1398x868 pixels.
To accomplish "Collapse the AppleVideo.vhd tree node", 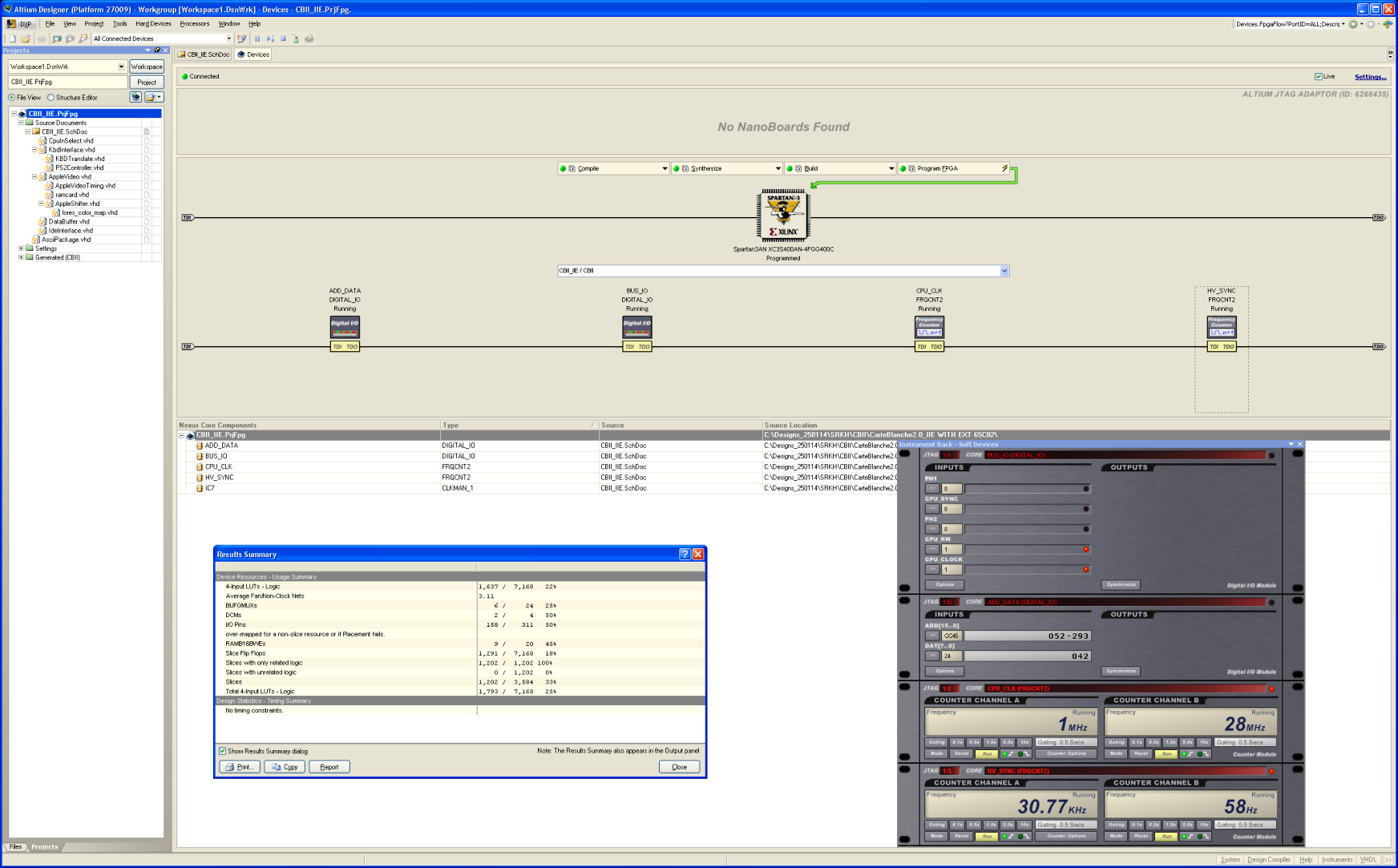I will (34, 176).
